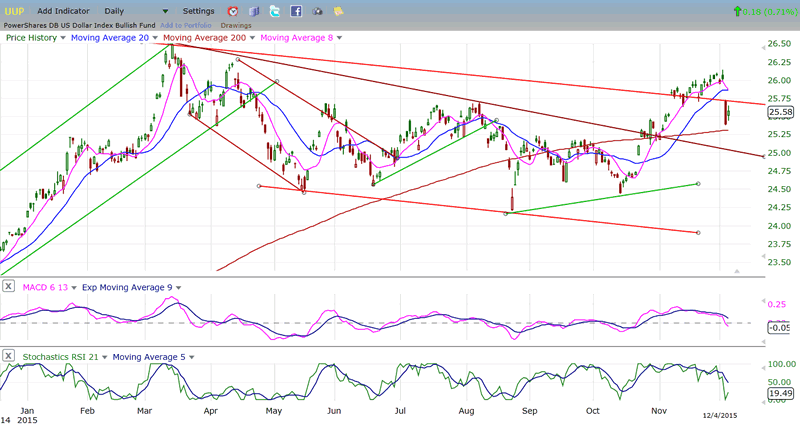Click the alarm clock alert icon
The width and height of the screenshot is (800, 425).
pos(232,11)
